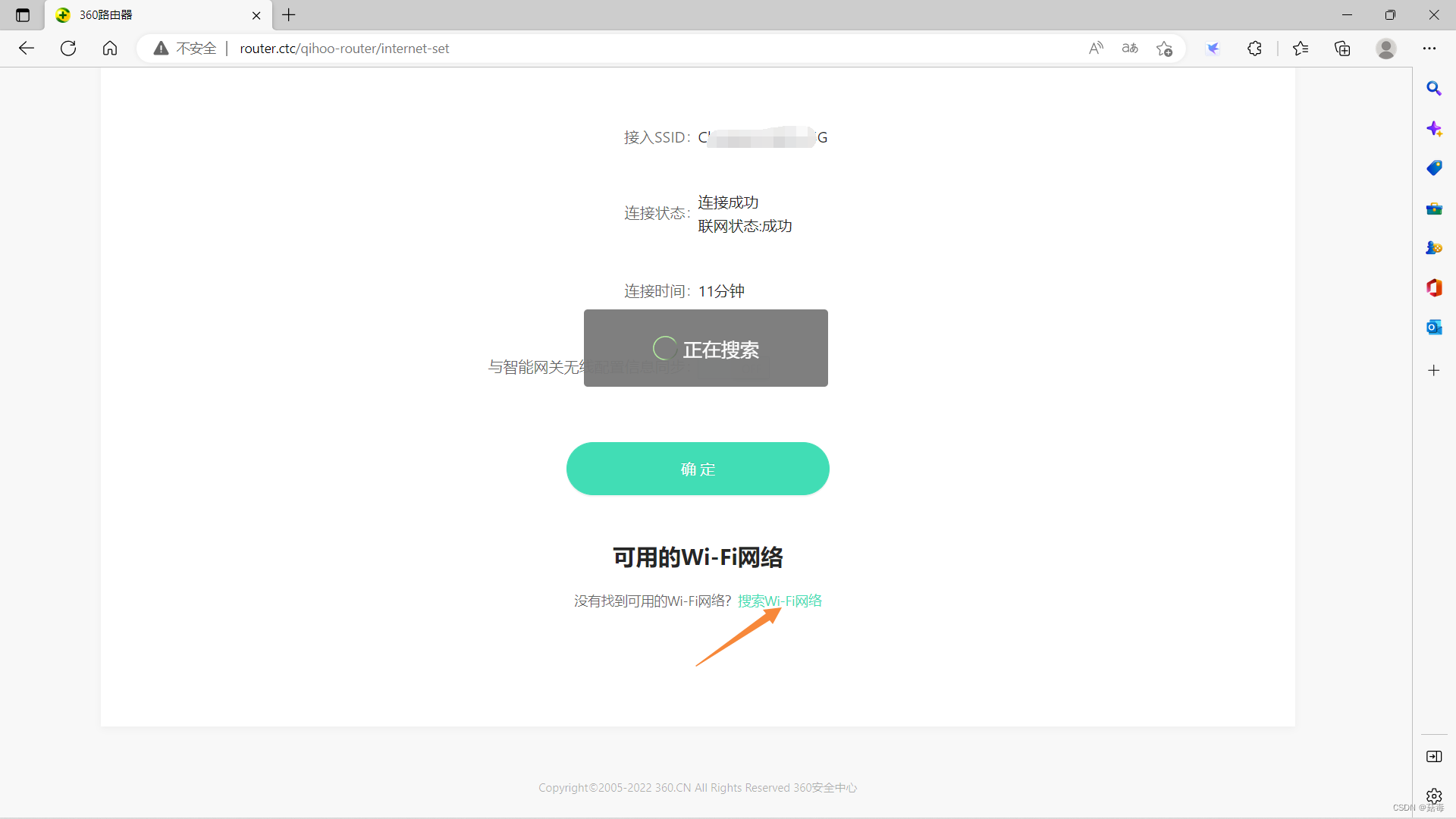Add this page to favorites star icon
Screen dimensions: 1456x819
click(x=1164, y=49)
